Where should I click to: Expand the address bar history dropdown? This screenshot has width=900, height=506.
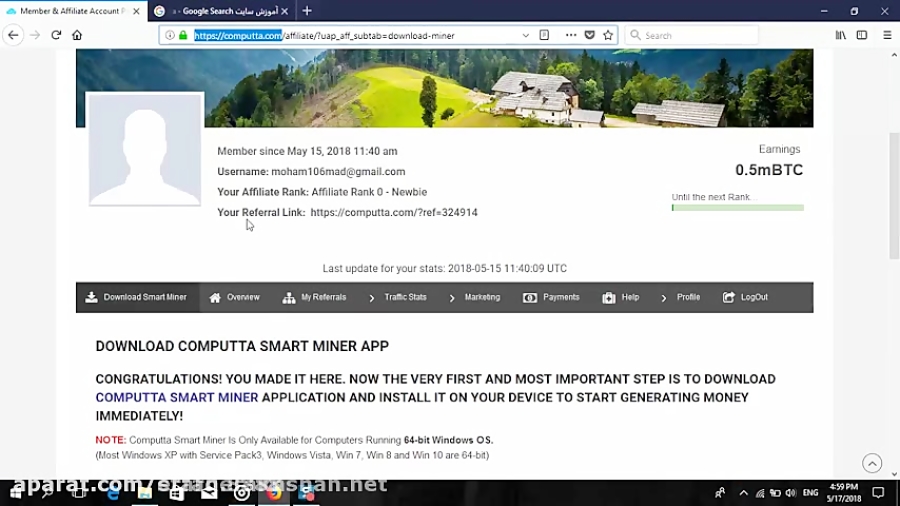tap(525, 36)
